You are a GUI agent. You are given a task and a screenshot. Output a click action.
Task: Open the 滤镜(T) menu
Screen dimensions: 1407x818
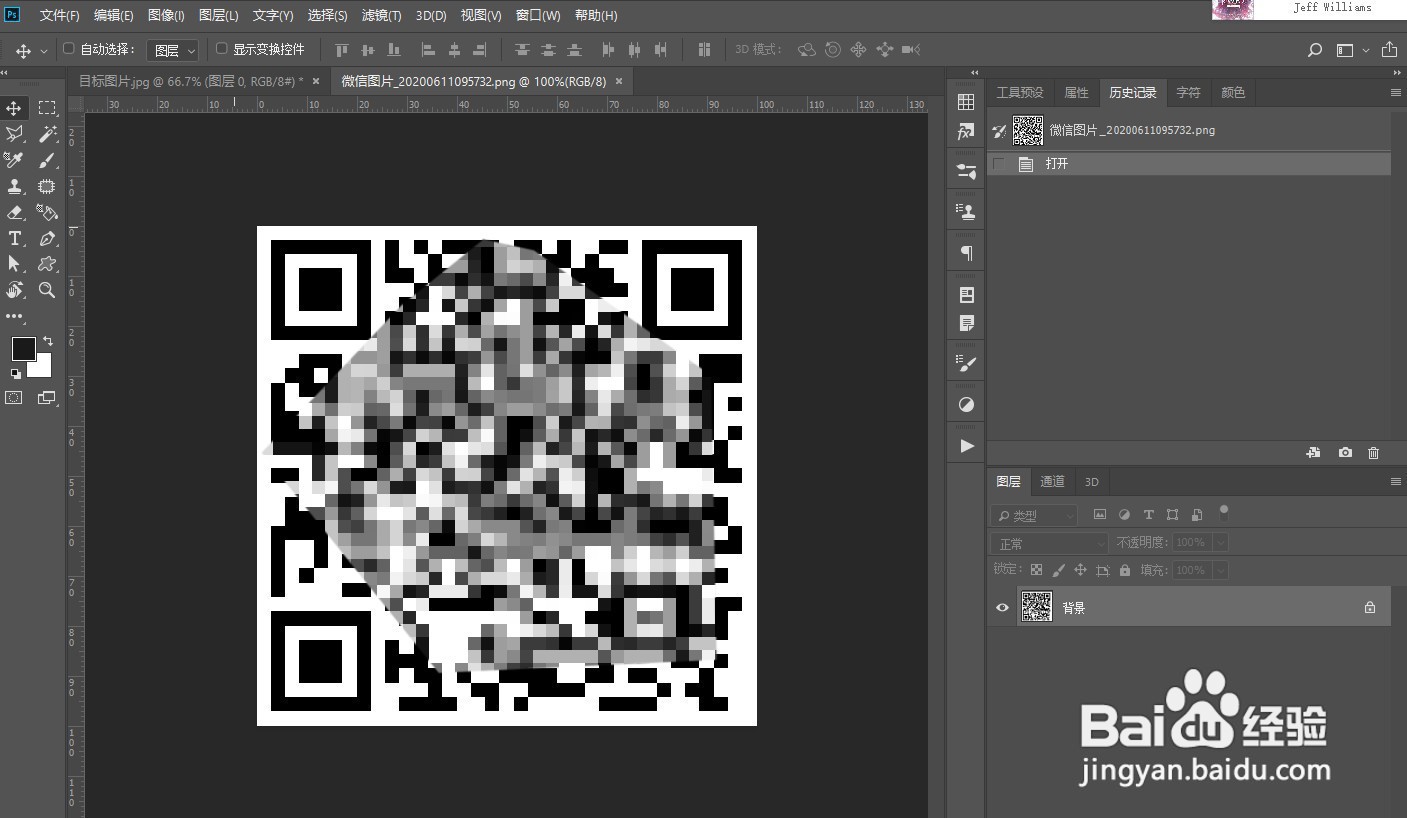tap(381, 15)
